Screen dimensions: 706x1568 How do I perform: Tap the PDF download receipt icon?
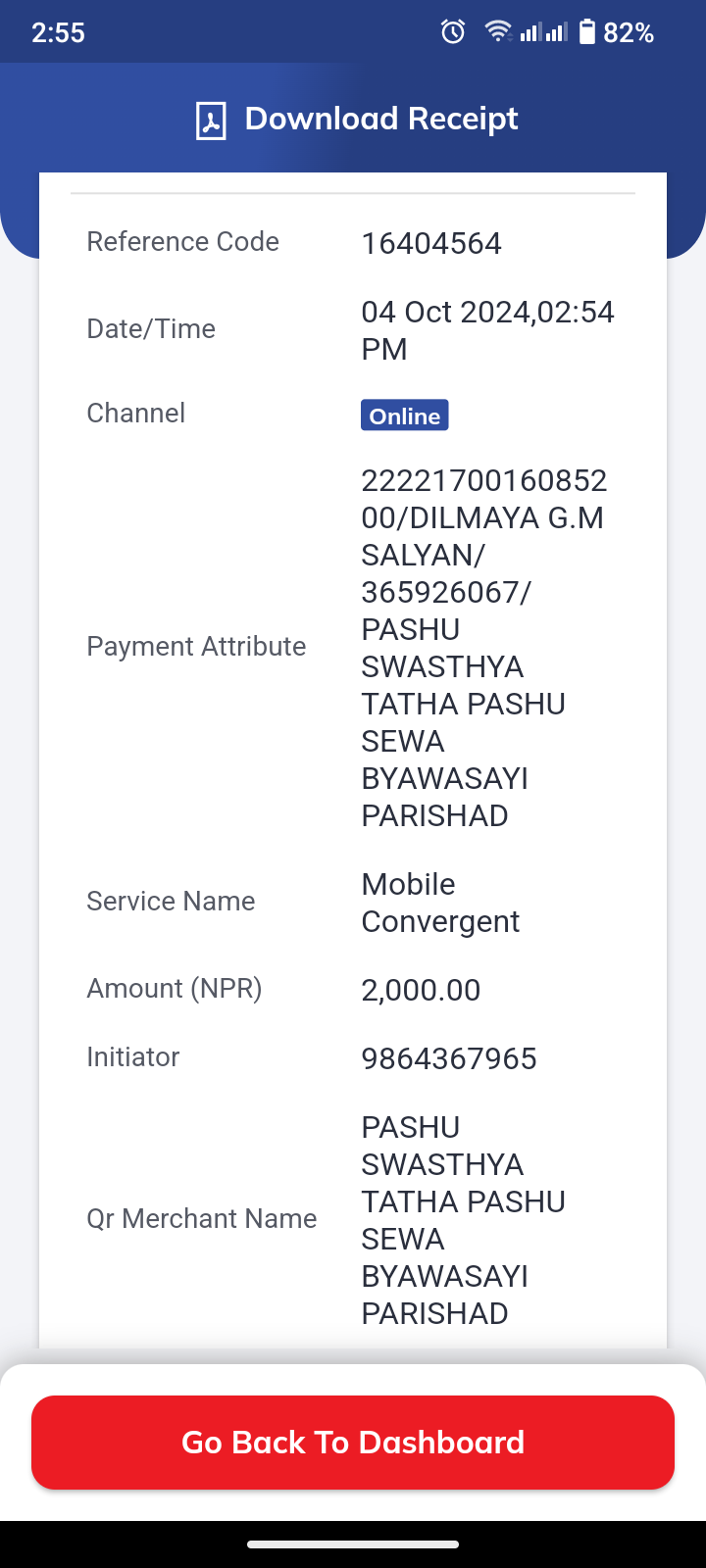click(x=211, y=121)
